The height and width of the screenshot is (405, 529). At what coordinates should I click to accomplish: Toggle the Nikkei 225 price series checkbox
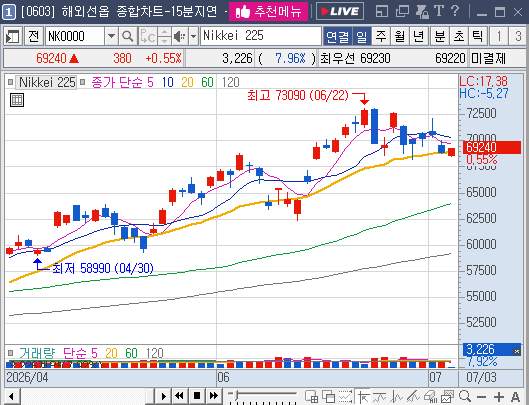tap(10, 82)
